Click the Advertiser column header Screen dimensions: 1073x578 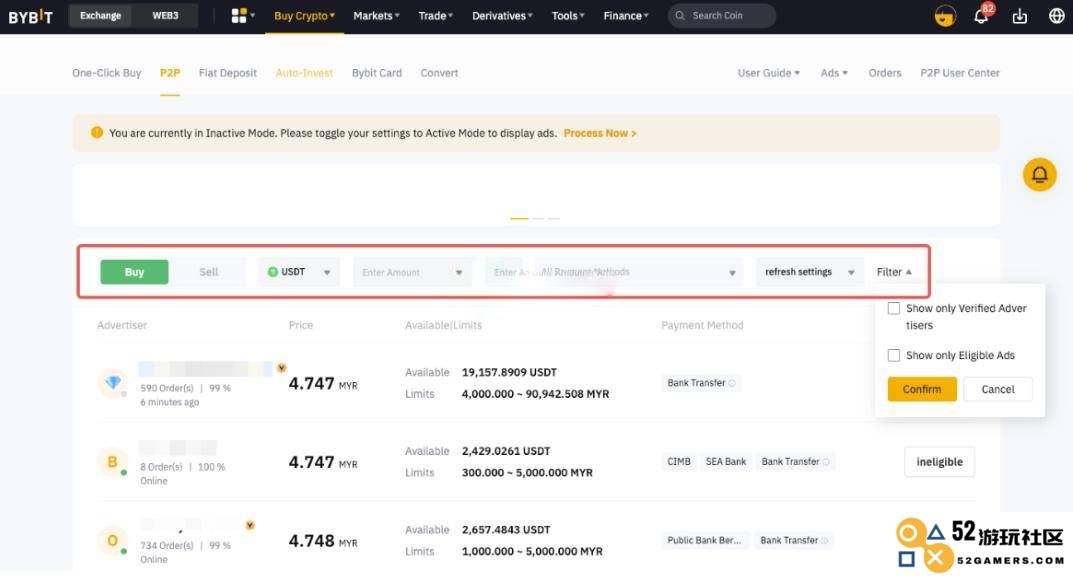[x=122, y=325]
